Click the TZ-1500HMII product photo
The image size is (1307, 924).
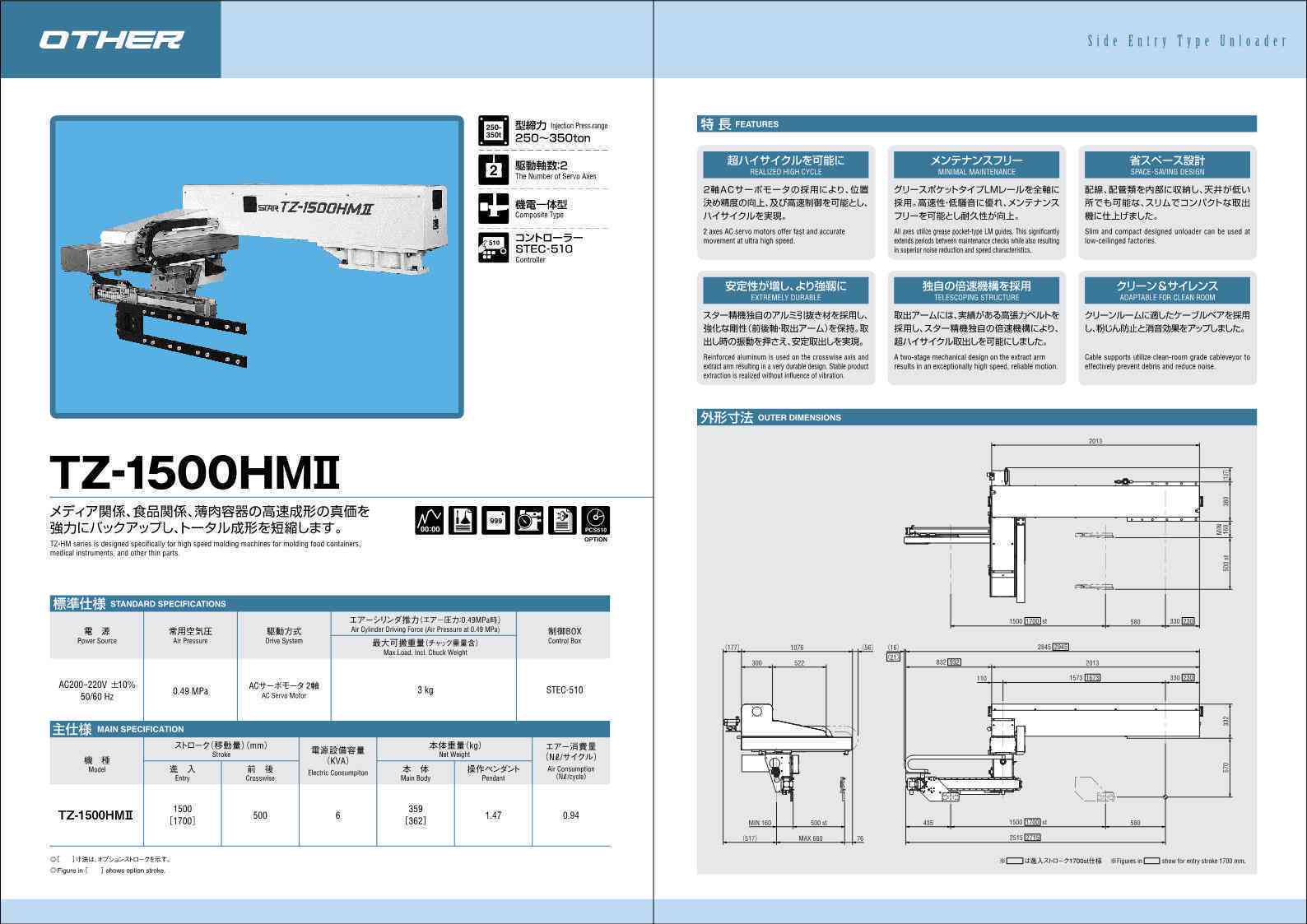pos(257,267)
